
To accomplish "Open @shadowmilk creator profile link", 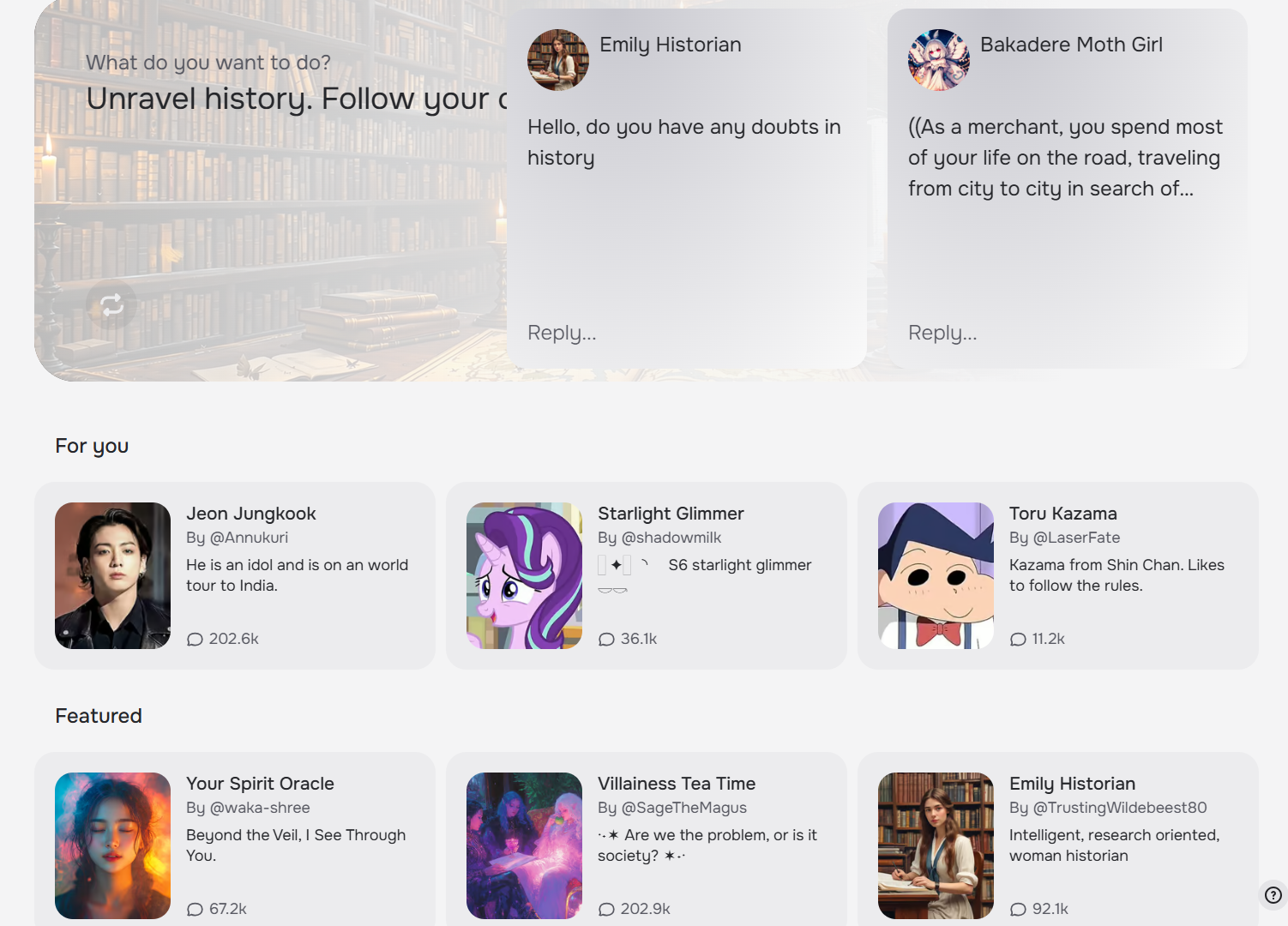I will pos(671,538).
